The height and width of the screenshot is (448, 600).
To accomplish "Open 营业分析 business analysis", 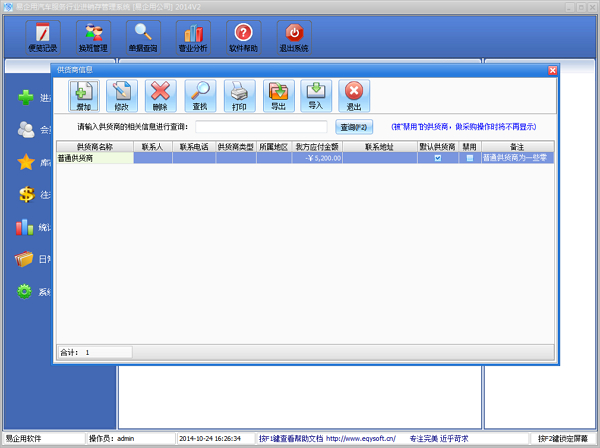I will [x=193, y=37].
